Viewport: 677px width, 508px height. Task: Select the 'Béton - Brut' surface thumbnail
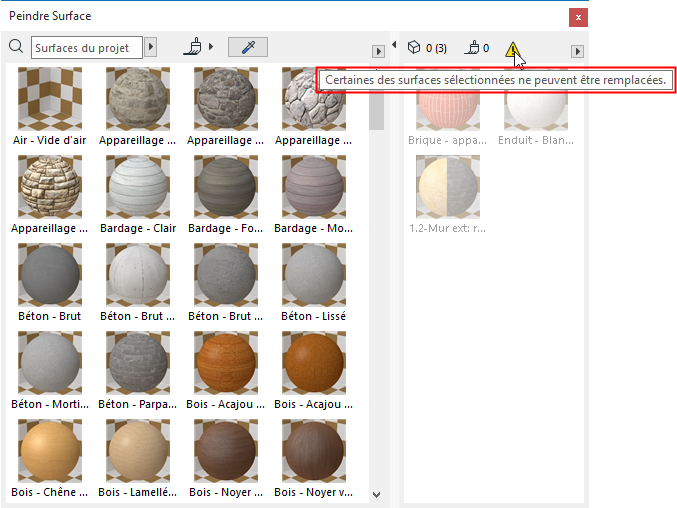tap(49, 273)
